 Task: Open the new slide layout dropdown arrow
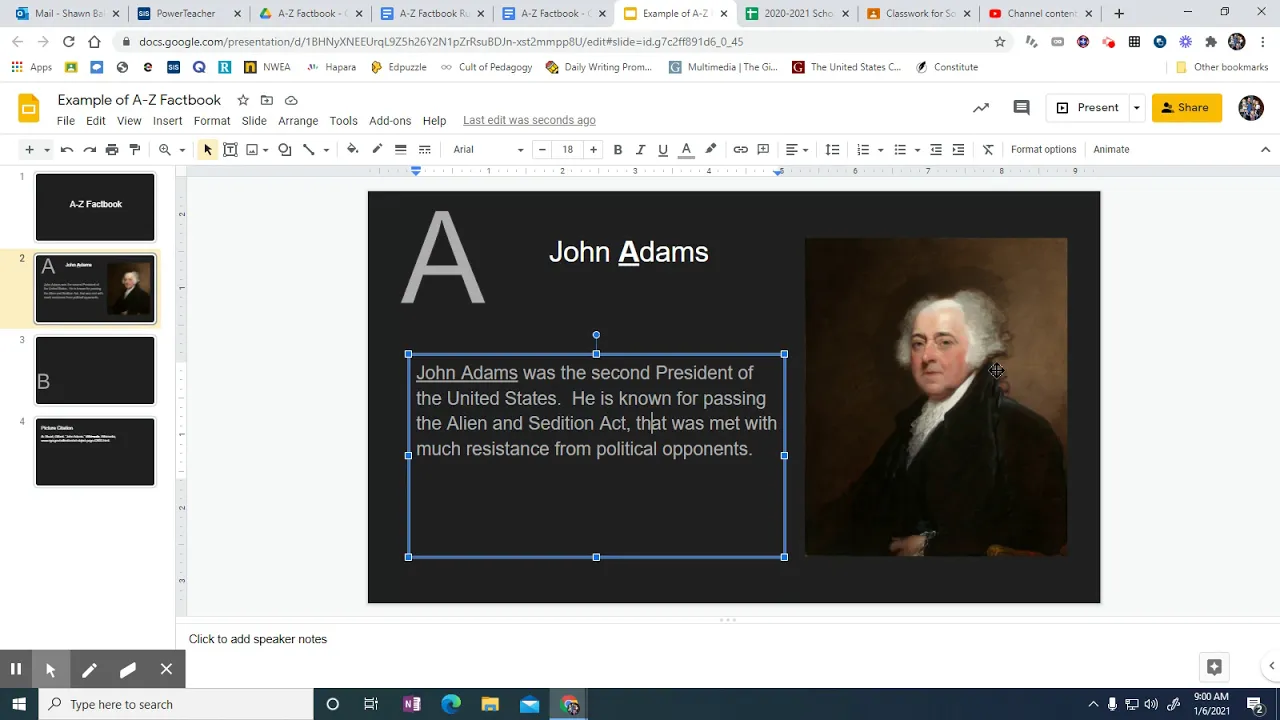[46, 150]
